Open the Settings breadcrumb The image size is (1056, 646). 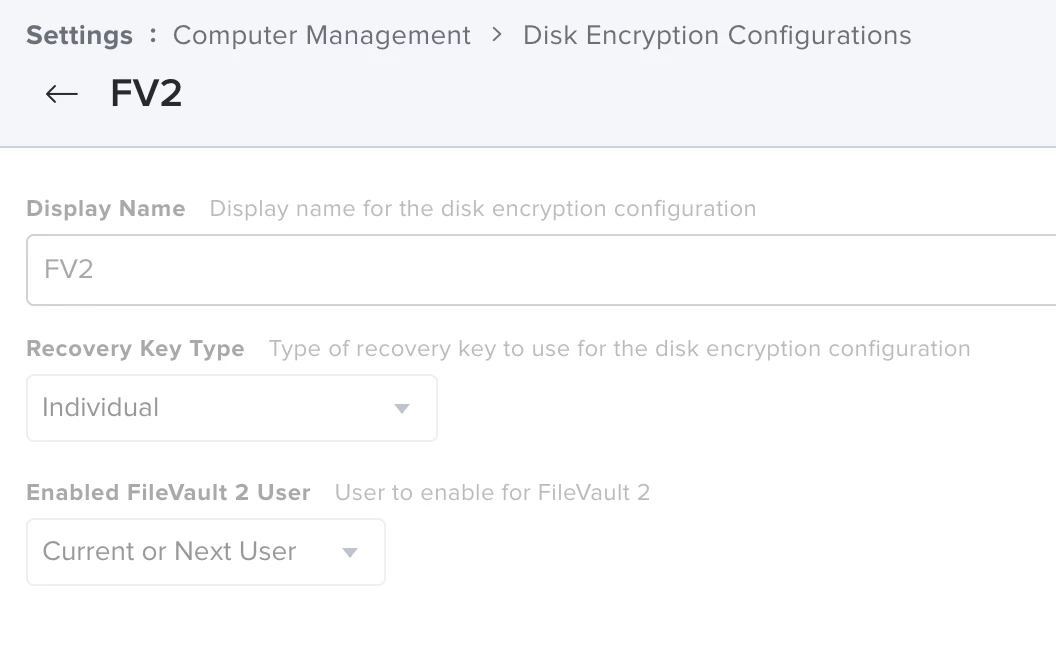tap(79, 36)
